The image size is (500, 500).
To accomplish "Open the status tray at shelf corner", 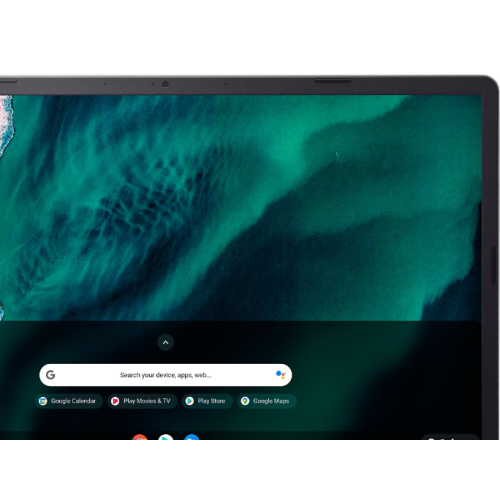I will [450, 437].
